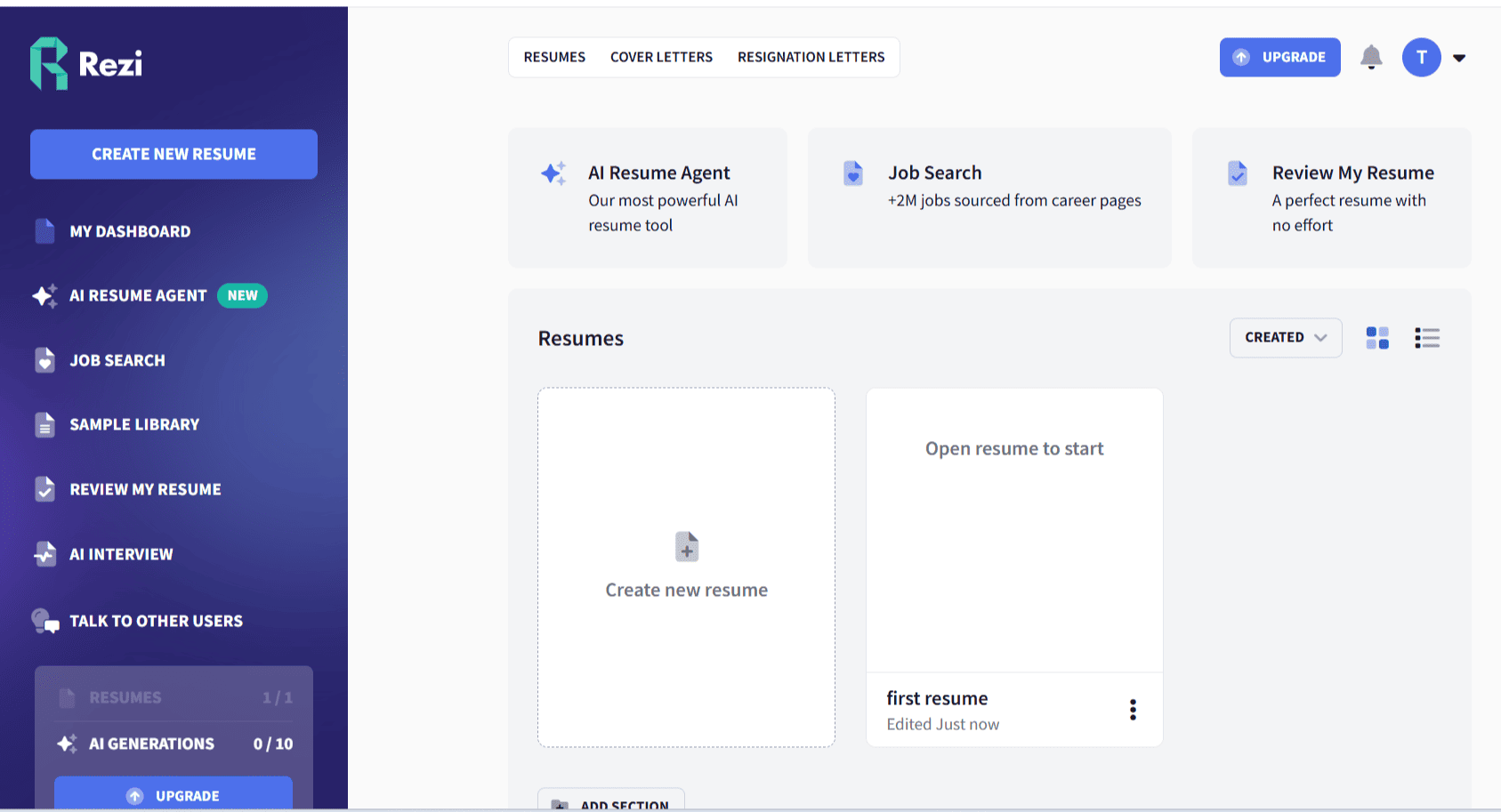Select the Resumes tab
Image resolution: width=1501 pixels, height=812 pixels.
[x=554, y=57]
